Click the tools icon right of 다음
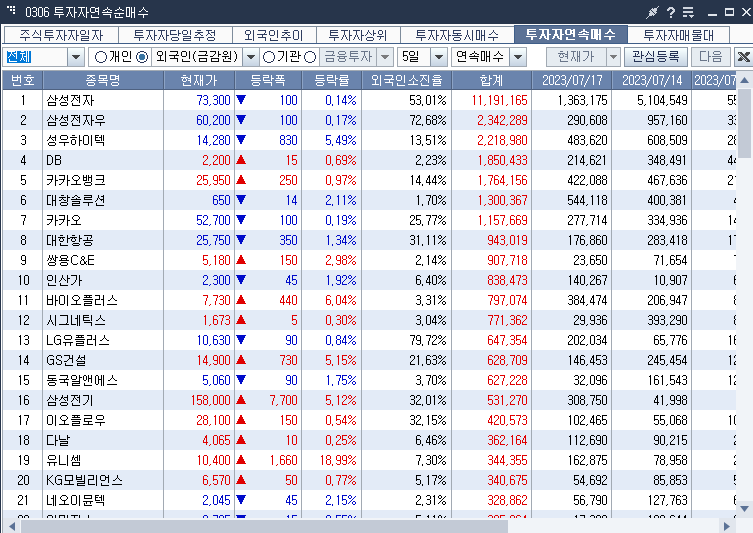This screenshot has height=533, width=753. tap(743, 57)
